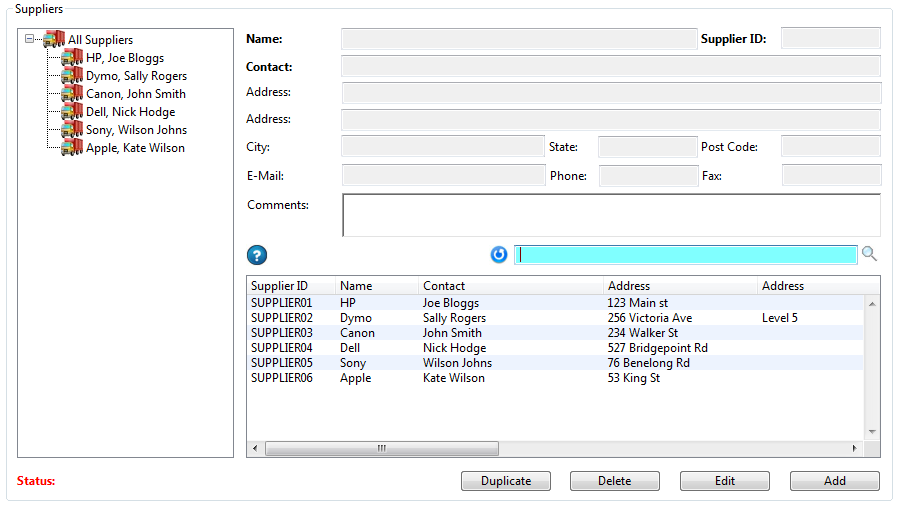This screenshot has height=505, width=897.
Task: Select Dell, Nick Hodge in the tree
Action: tap(130, 112)
